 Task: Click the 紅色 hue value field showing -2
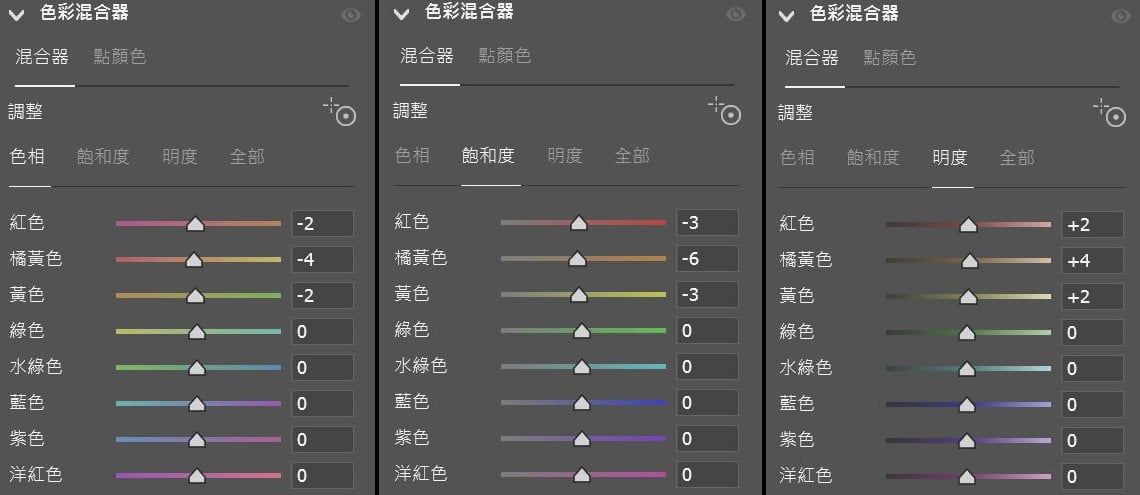point(322,224)
